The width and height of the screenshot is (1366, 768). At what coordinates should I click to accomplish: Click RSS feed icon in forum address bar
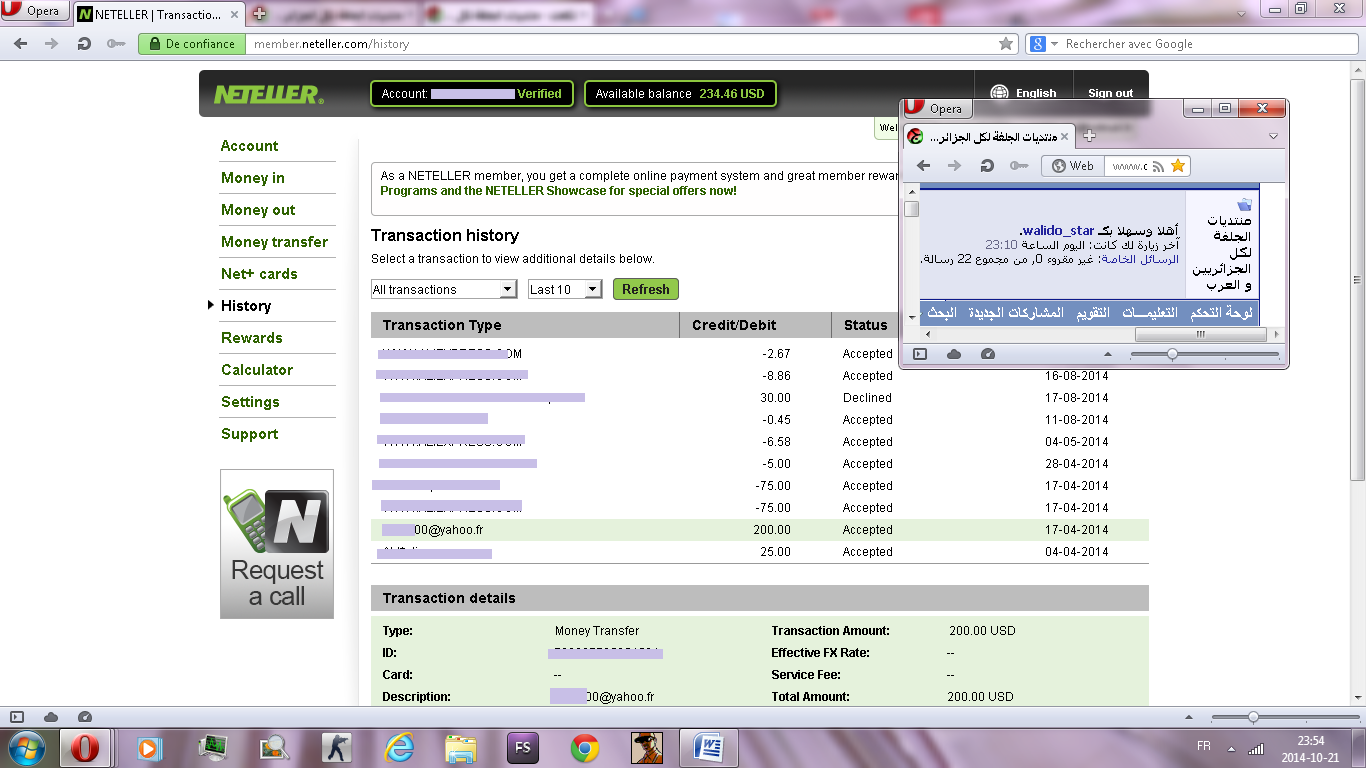point(1157,166)
